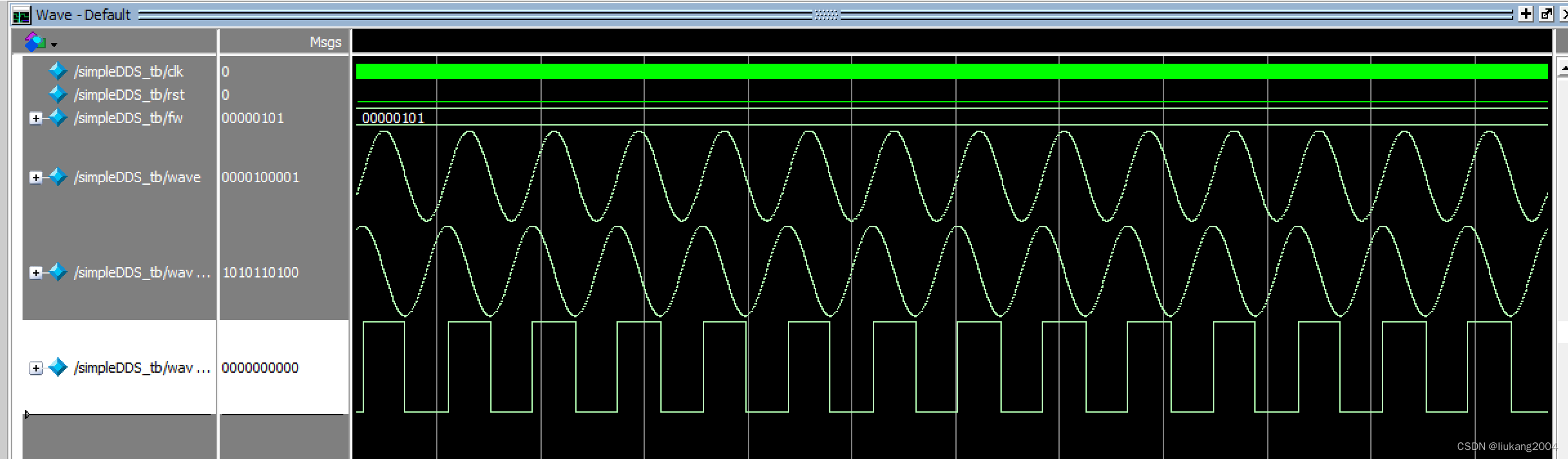
Task: Select the /simpleDDS_tb/fw signal
Action: point(129,118)
